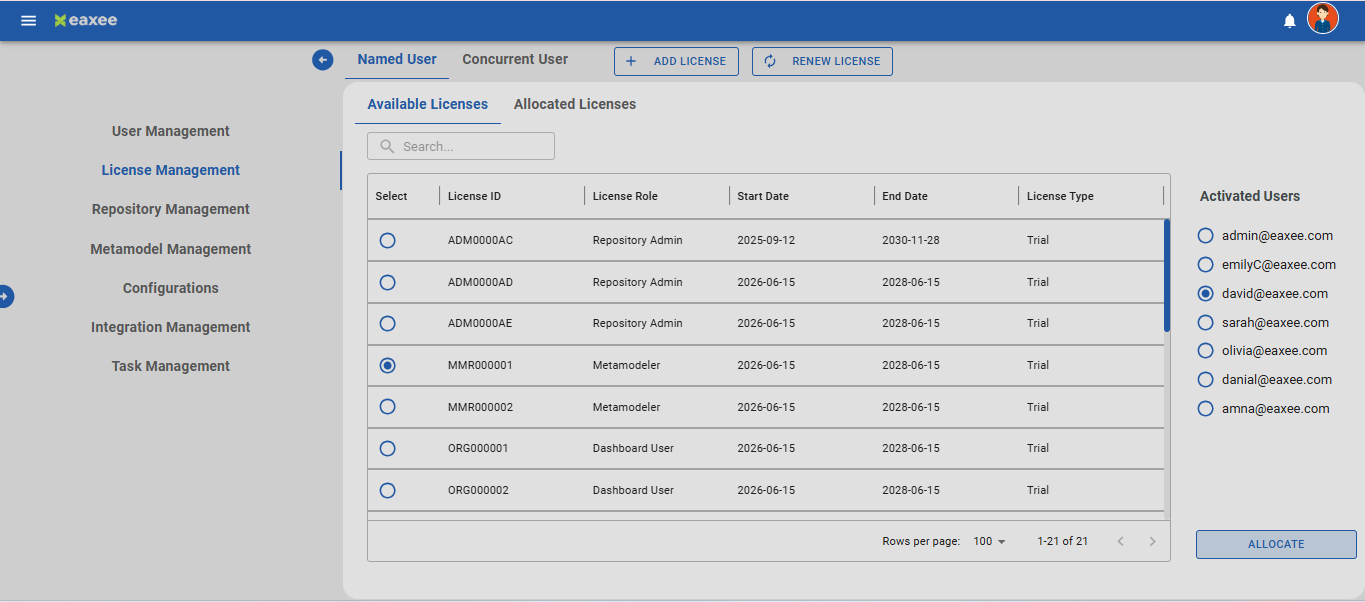Click the Start Date column header

pyautogui.click(x=763, y=196)
